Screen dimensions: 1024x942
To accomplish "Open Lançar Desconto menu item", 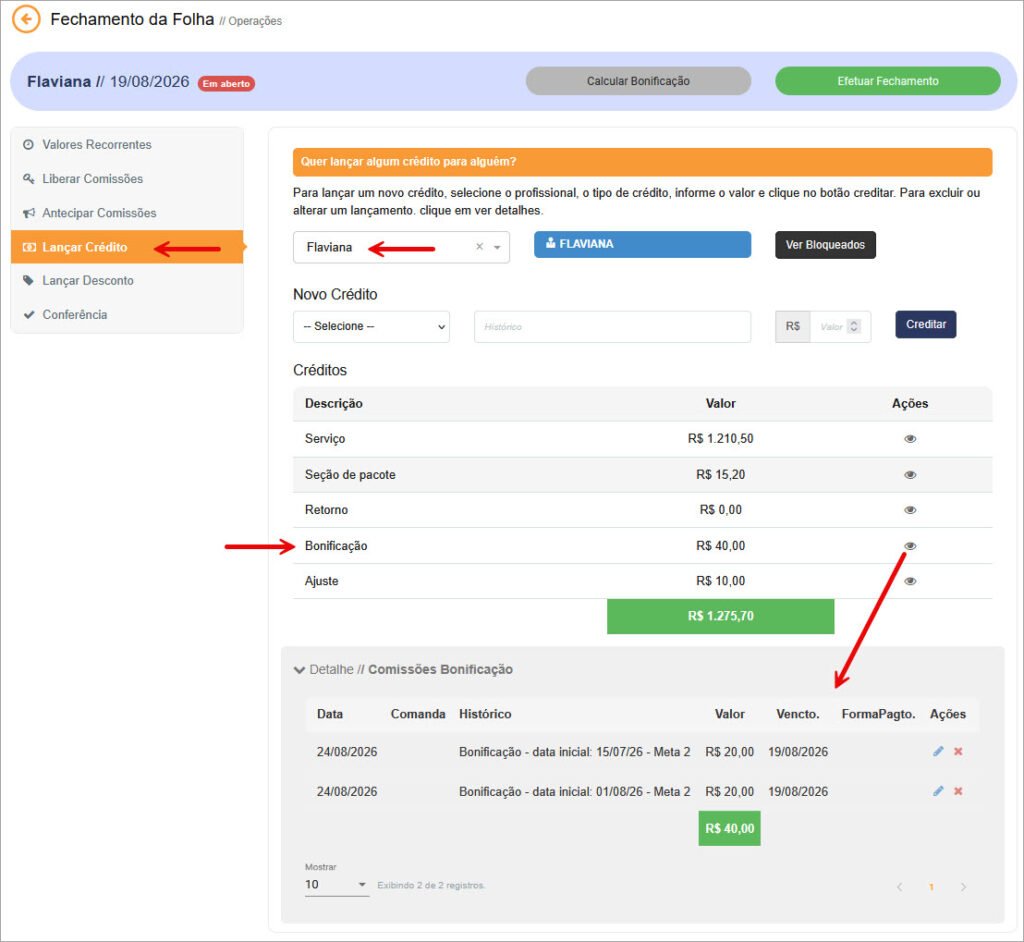I will pos(88,280).
